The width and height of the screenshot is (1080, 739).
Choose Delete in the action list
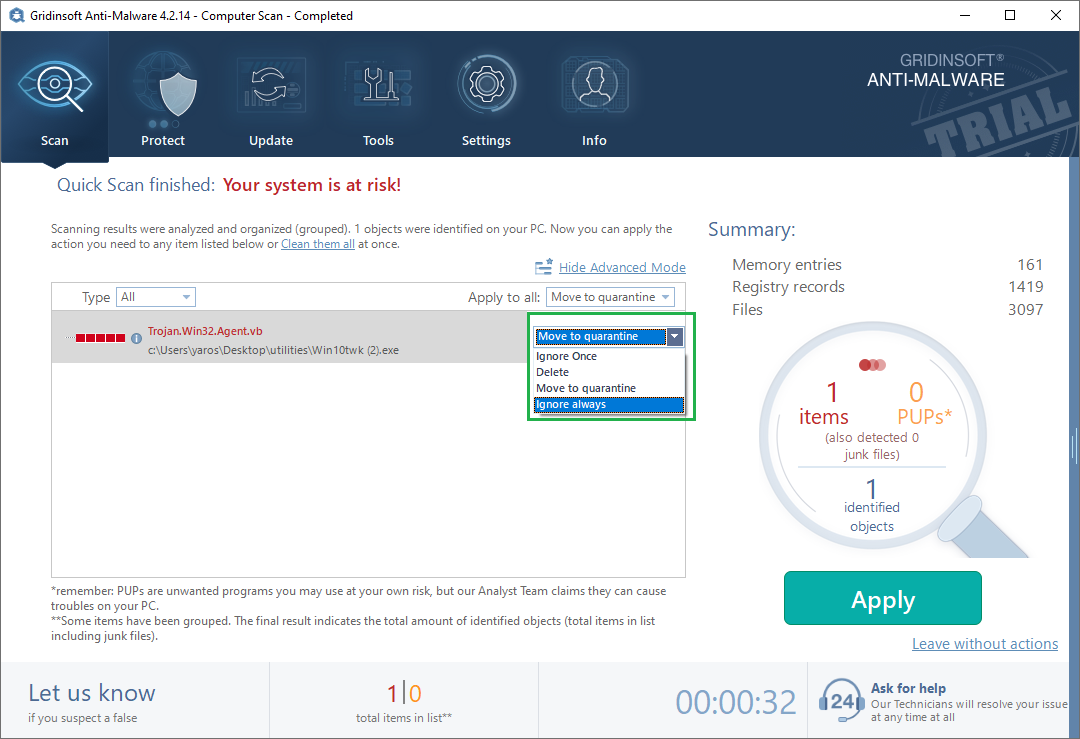[553, 372]
